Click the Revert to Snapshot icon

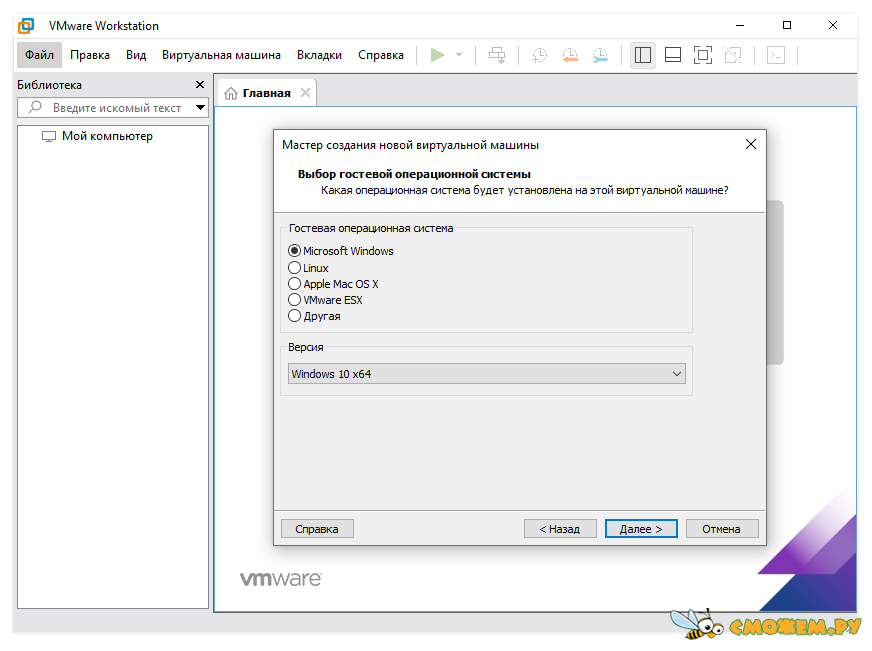point(570,55)
